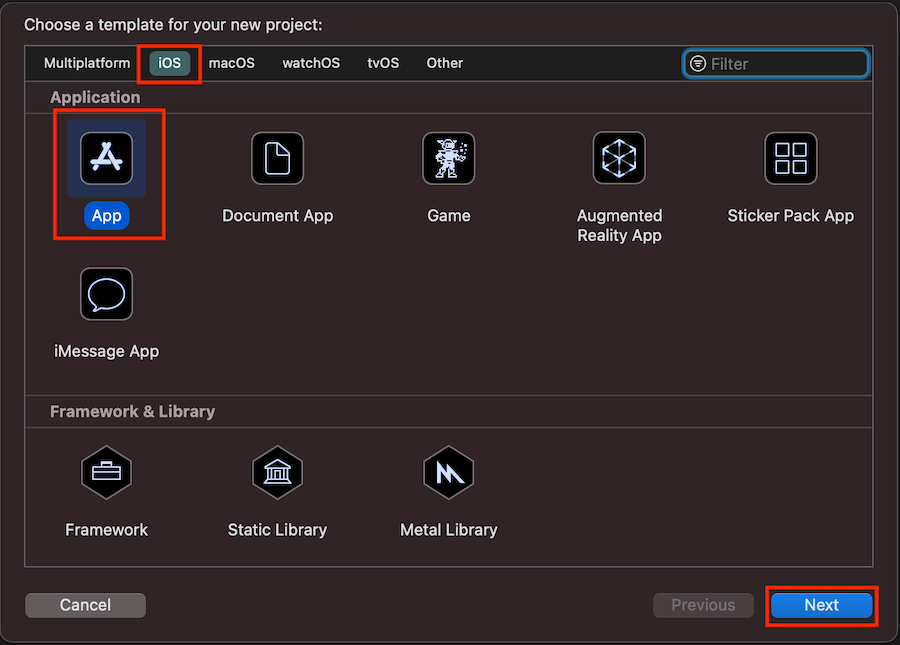Click the Cancel button
The height and width of the screenshot is (645, 900).
86,605
